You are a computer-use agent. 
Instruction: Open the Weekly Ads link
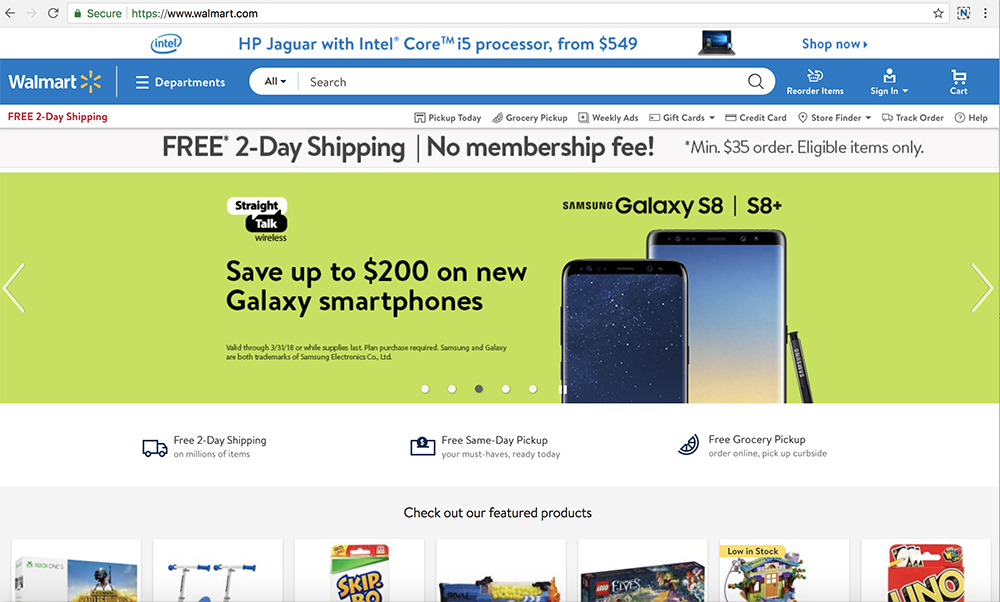[x=608, y=117]
